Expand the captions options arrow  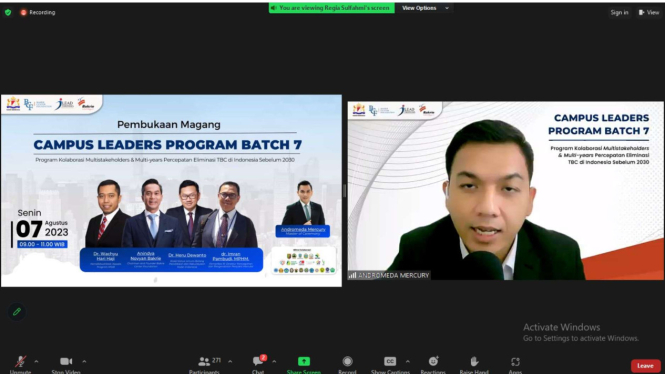[408, 362]
